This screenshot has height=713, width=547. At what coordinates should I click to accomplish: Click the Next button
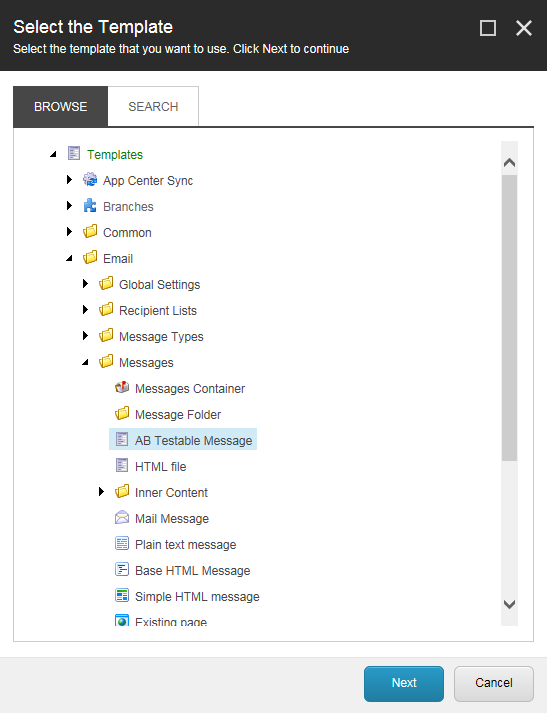(x=404, y=683)
